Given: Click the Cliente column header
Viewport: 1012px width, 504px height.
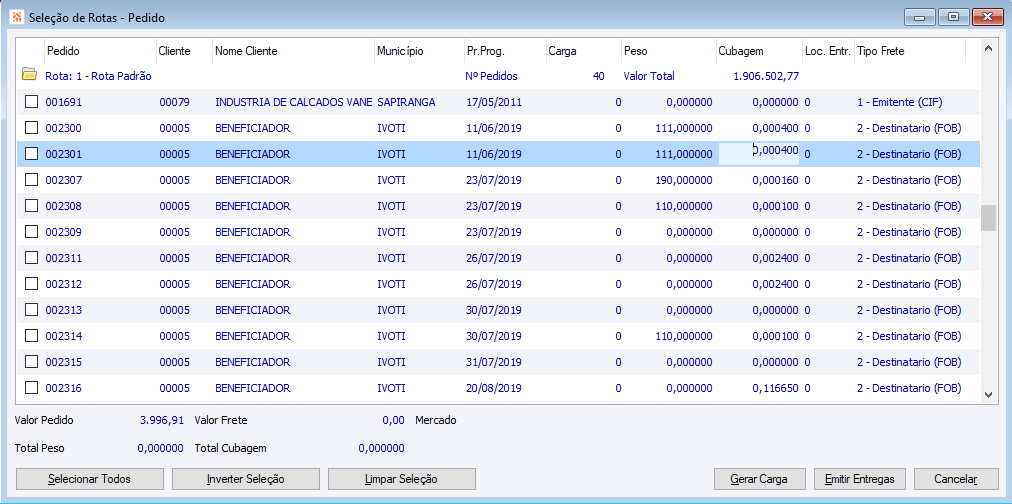Looking at the screenshot, I should [x=184, y=51].
